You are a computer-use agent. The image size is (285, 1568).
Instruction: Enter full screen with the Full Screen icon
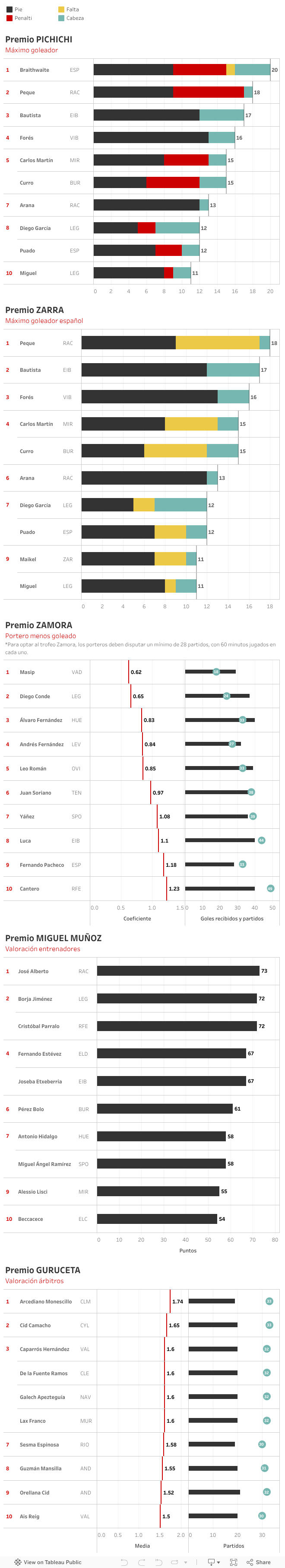[x=233, y=1562]
